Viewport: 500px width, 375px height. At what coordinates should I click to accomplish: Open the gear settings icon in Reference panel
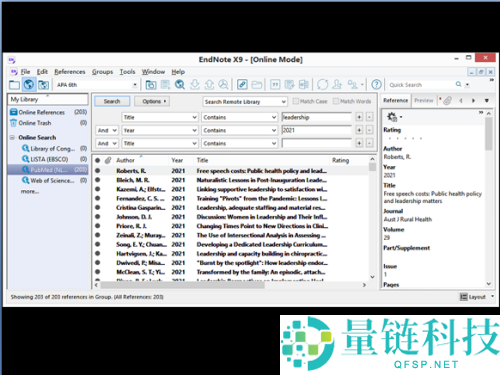tap(392, 117)
